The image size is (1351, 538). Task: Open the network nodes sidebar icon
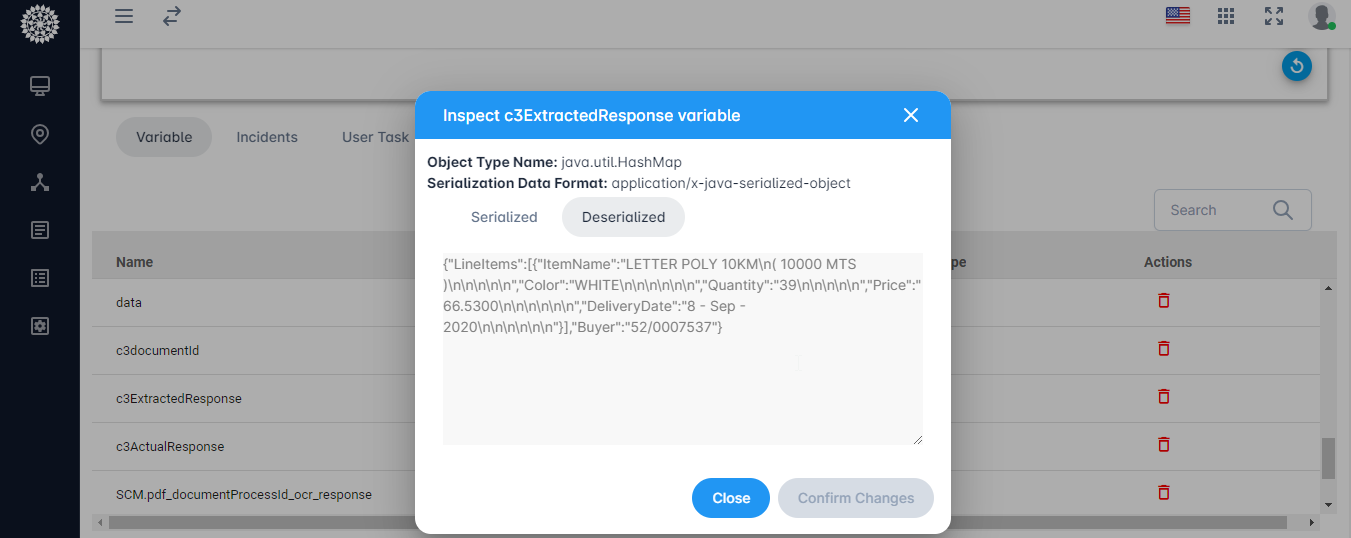(40, 182)
